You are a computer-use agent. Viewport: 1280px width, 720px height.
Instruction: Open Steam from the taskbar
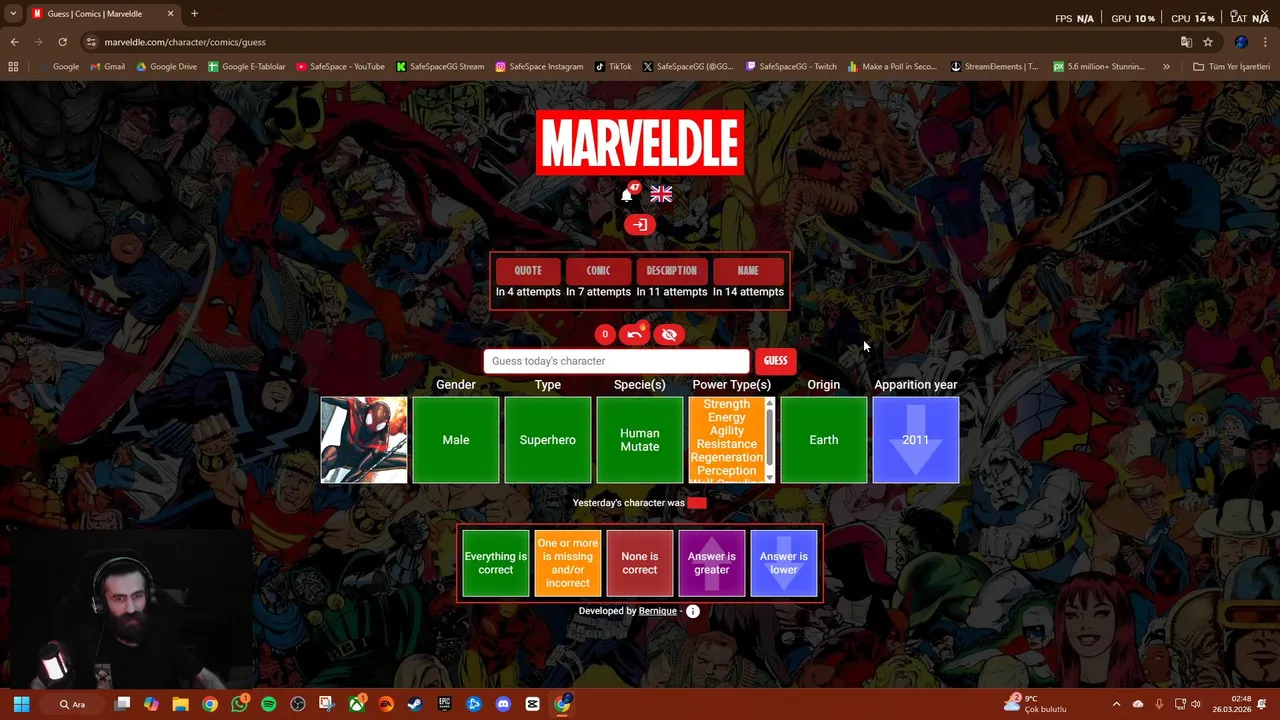point(415,704)
